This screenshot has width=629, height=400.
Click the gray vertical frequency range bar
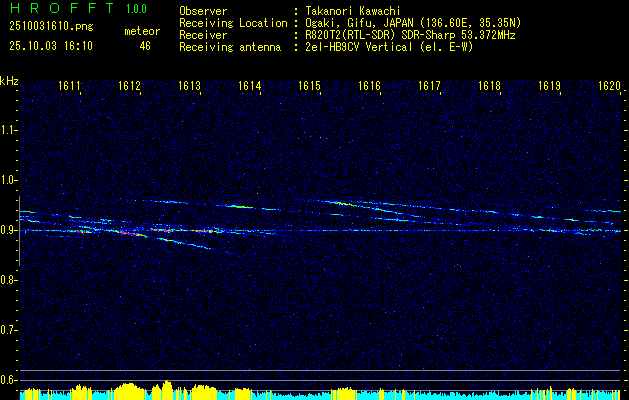pyautogui.click(x=19, y=231)
